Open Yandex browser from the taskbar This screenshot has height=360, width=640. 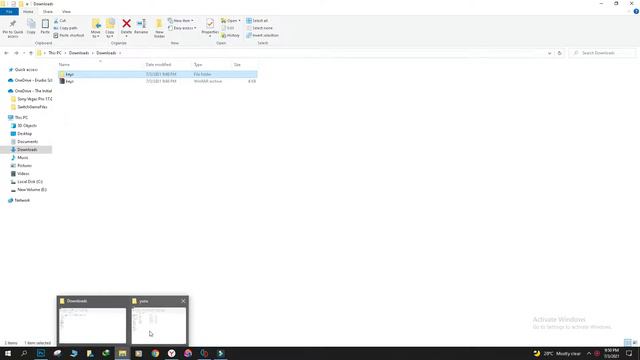click(171, 353)
